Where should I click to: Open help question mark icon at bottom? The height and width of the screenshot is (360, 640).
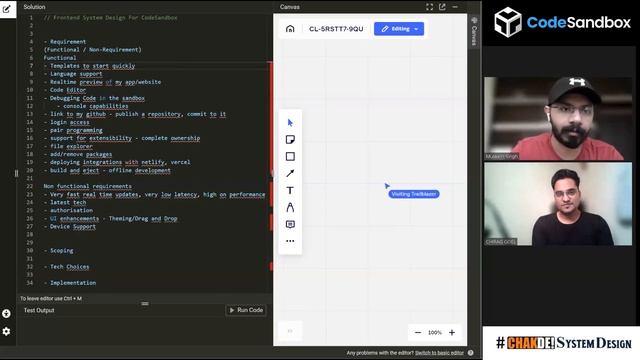tap(471, 353)
